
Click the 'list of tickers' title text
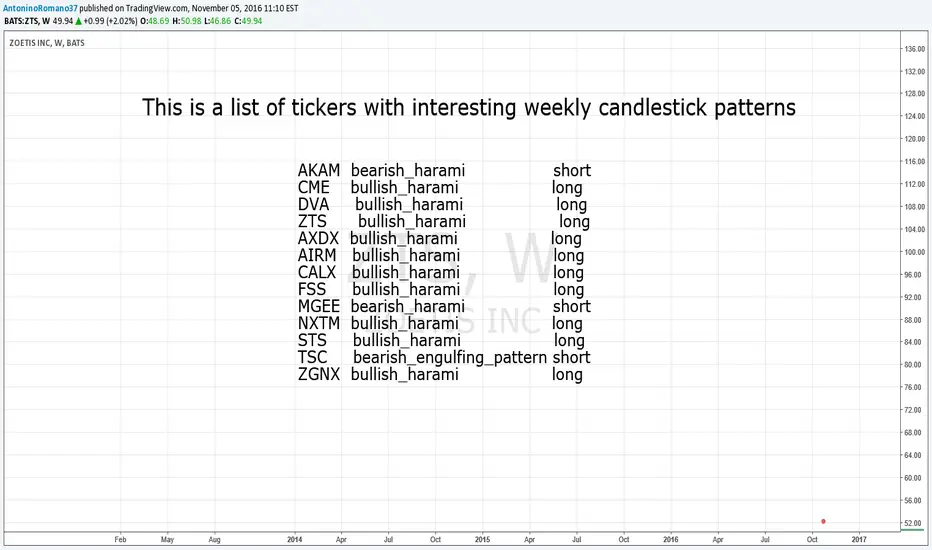click(294, 108)
